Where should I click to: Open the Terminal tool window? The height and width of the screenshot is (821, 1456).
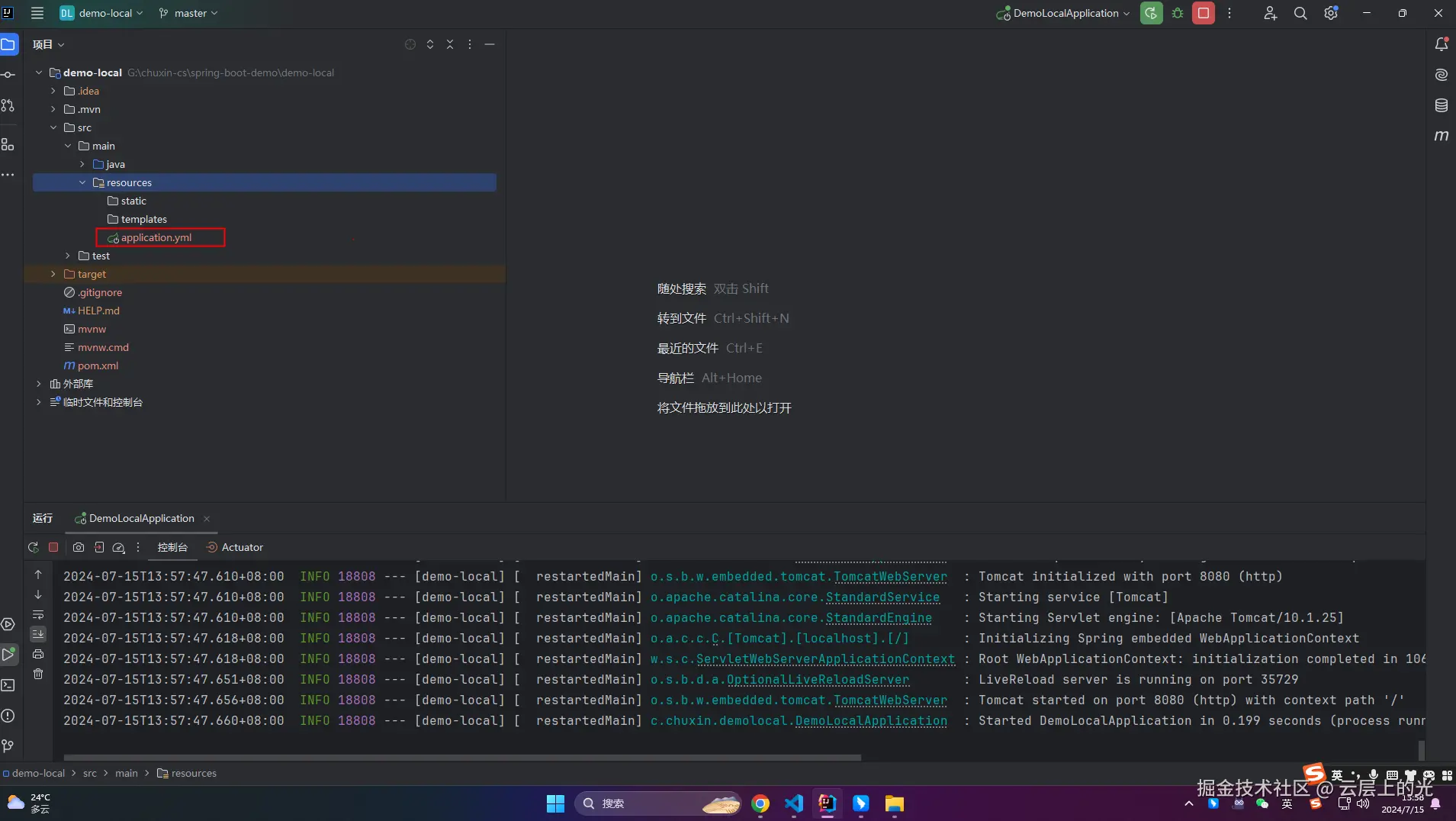[8, 685]
